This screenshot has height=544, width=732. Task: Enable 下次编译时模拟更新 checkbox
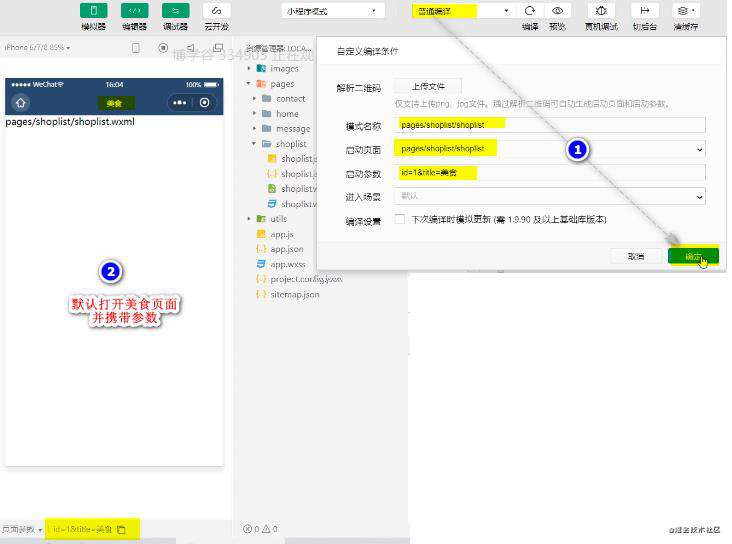[400, 219]
